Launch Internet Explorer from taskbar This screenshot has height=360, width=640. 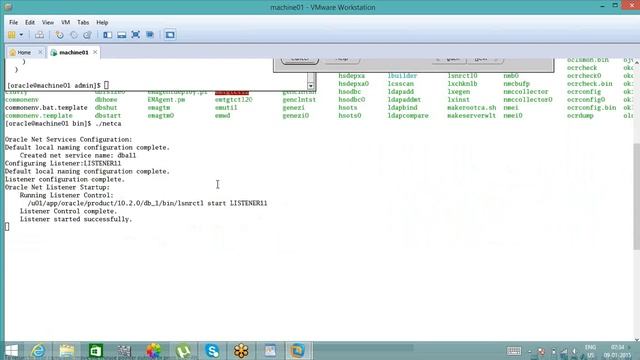(38, 351)
